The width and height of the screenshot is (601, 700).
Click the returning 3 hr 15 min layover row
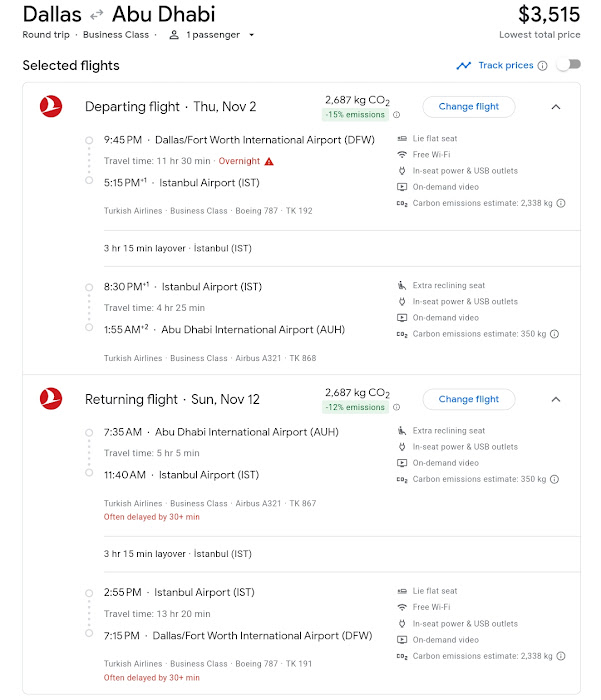point(342,554)
